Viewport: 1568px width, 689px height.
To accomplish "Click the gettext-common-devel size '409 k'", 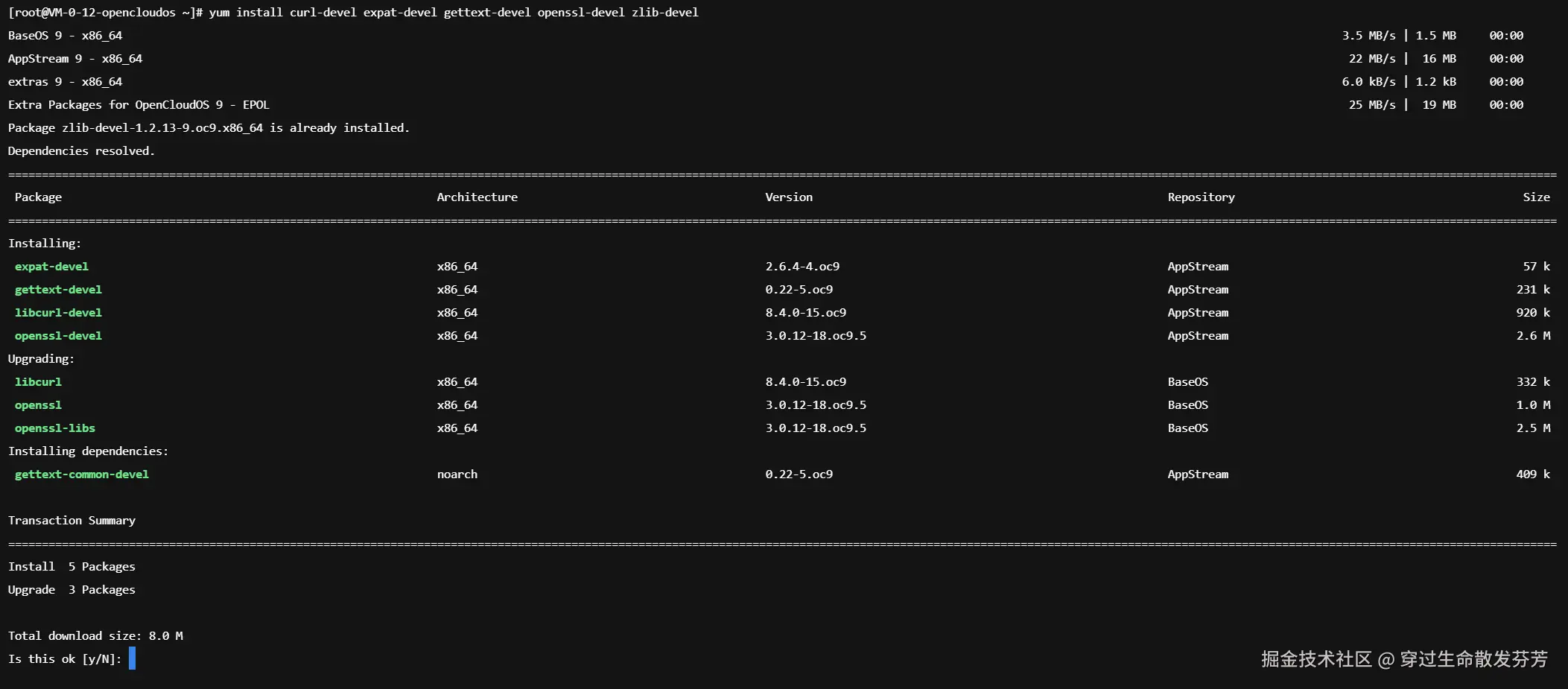I will coord(1533,474).
